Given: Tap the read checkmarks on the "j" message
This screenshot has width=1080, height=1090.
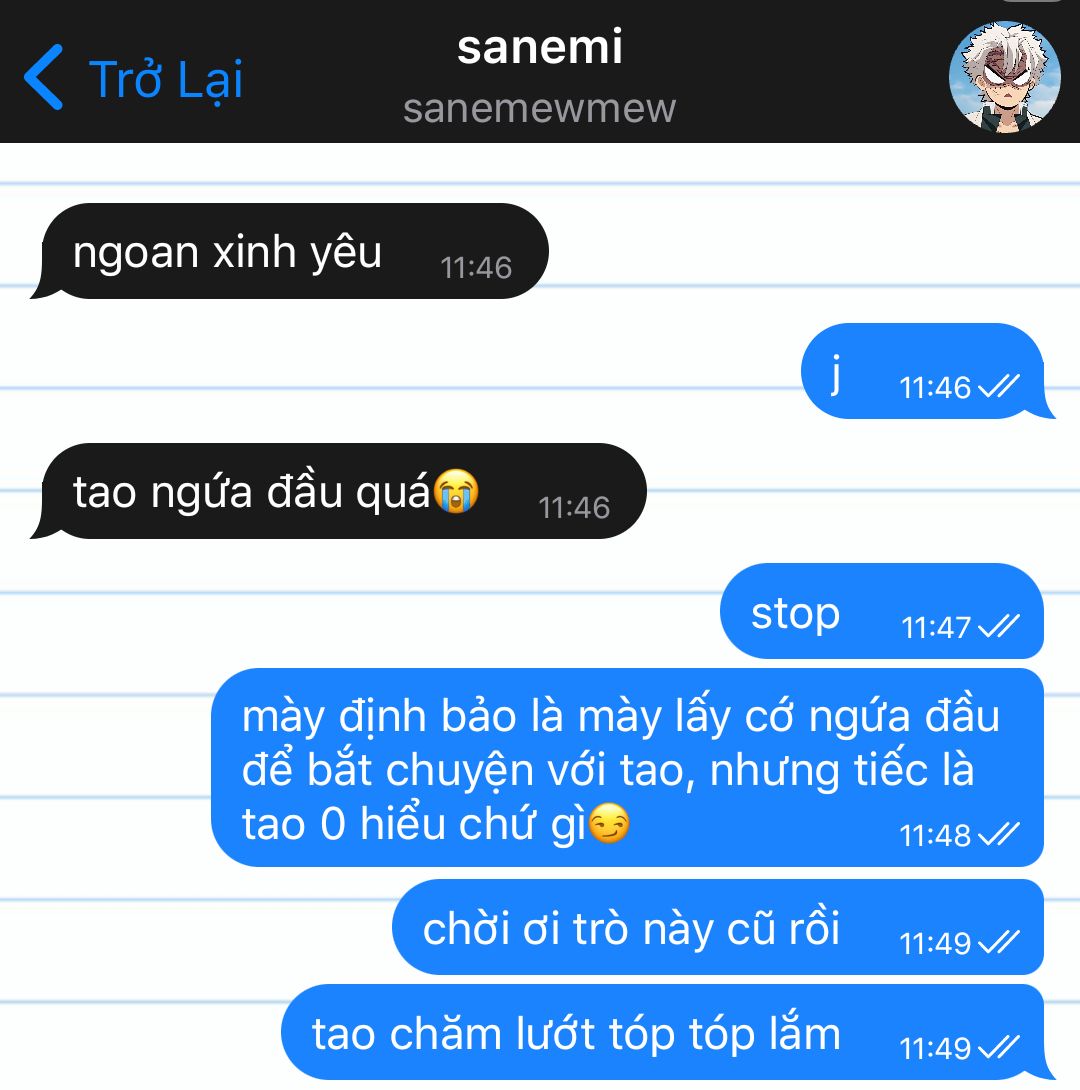Looking at the screenshot, I should click(x=999, y=386).
